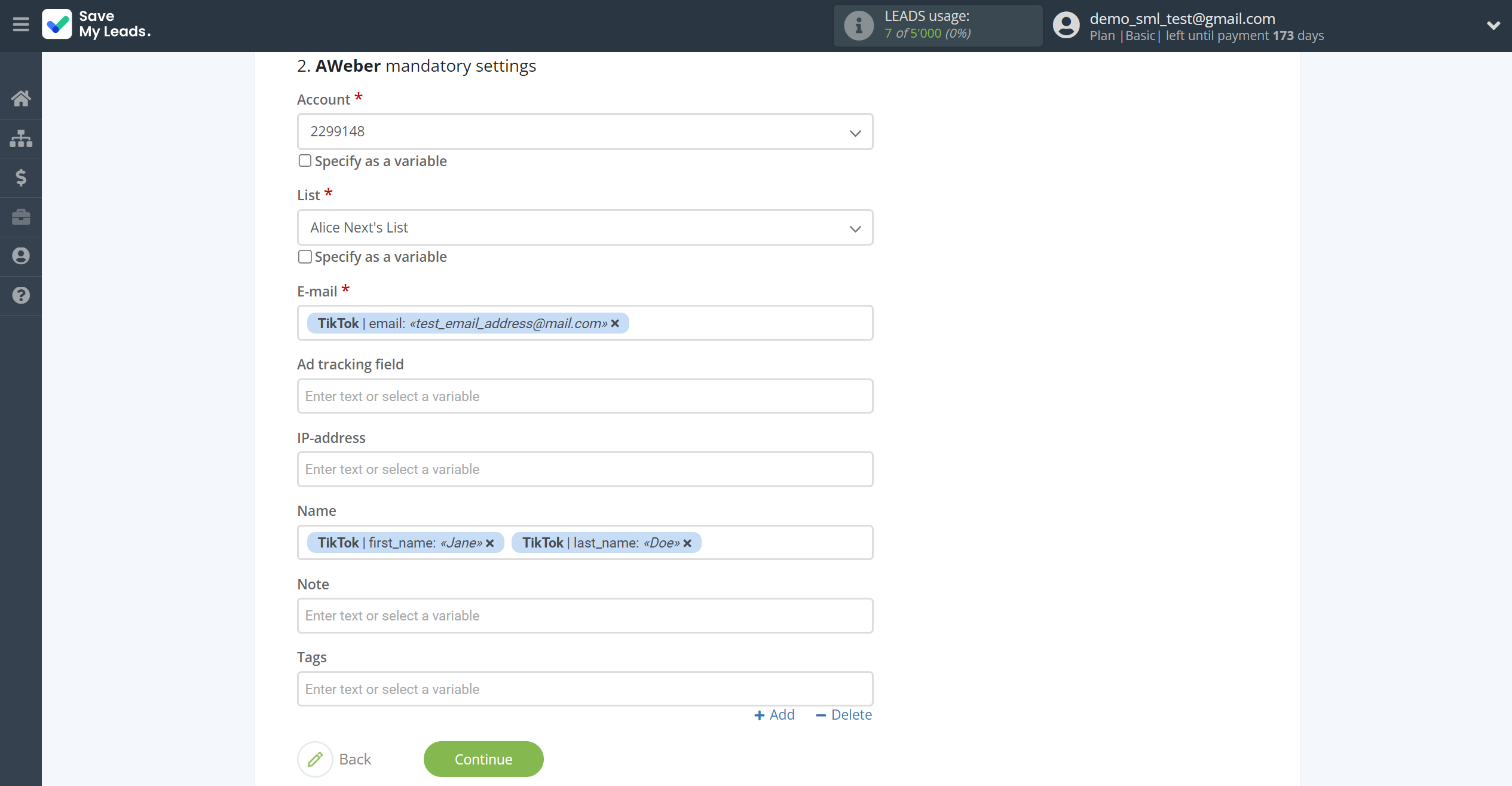
Task: Remove the TikTok first_name variable tag
Action: 490,543
